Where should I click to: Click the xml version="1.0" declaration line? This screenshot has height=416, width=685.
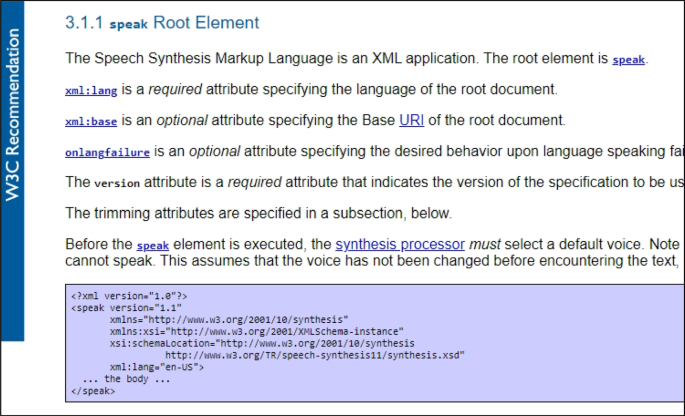pos(129,296)
